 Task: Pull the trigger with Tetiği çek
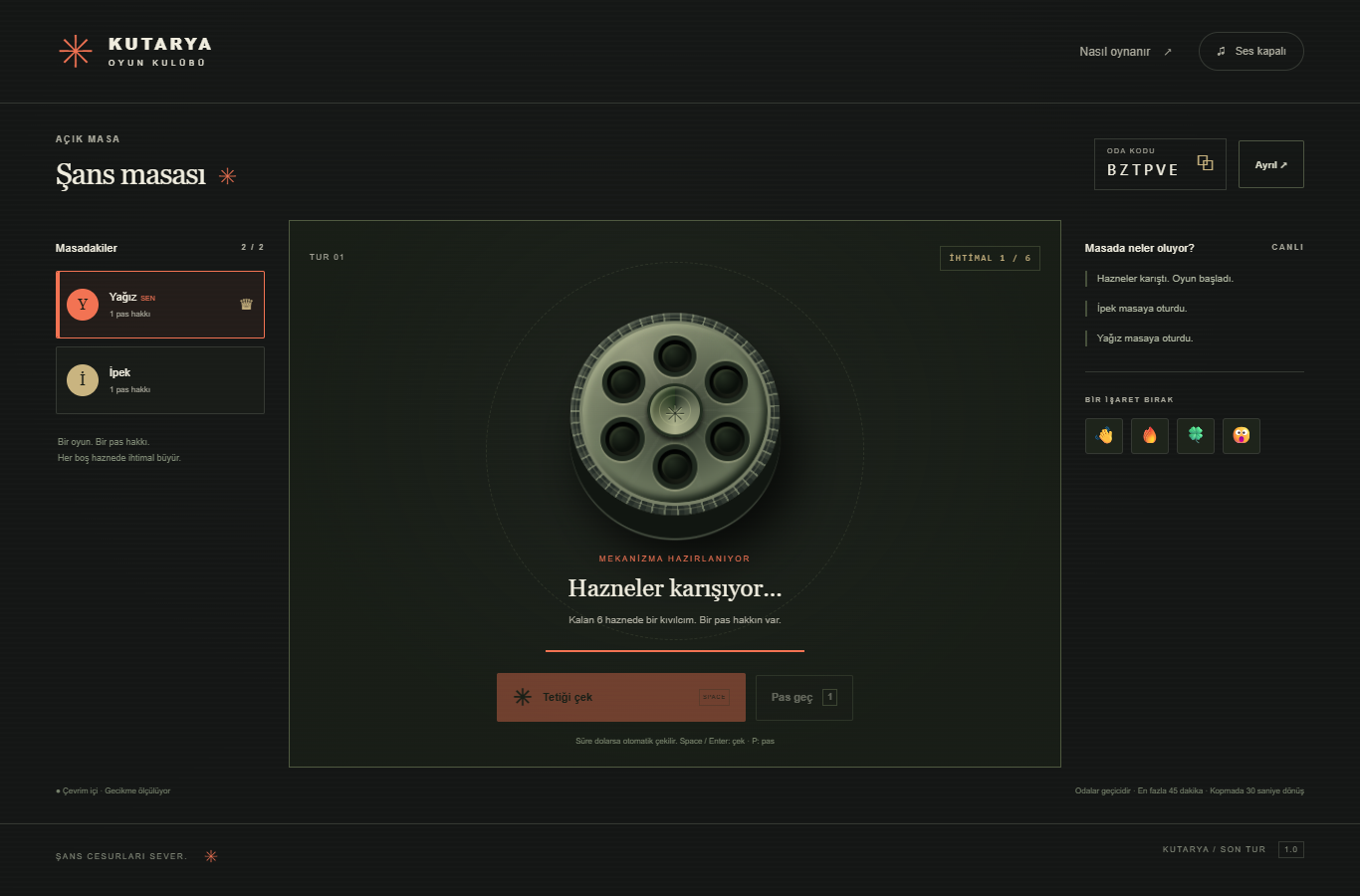click(x=621, y=697)
